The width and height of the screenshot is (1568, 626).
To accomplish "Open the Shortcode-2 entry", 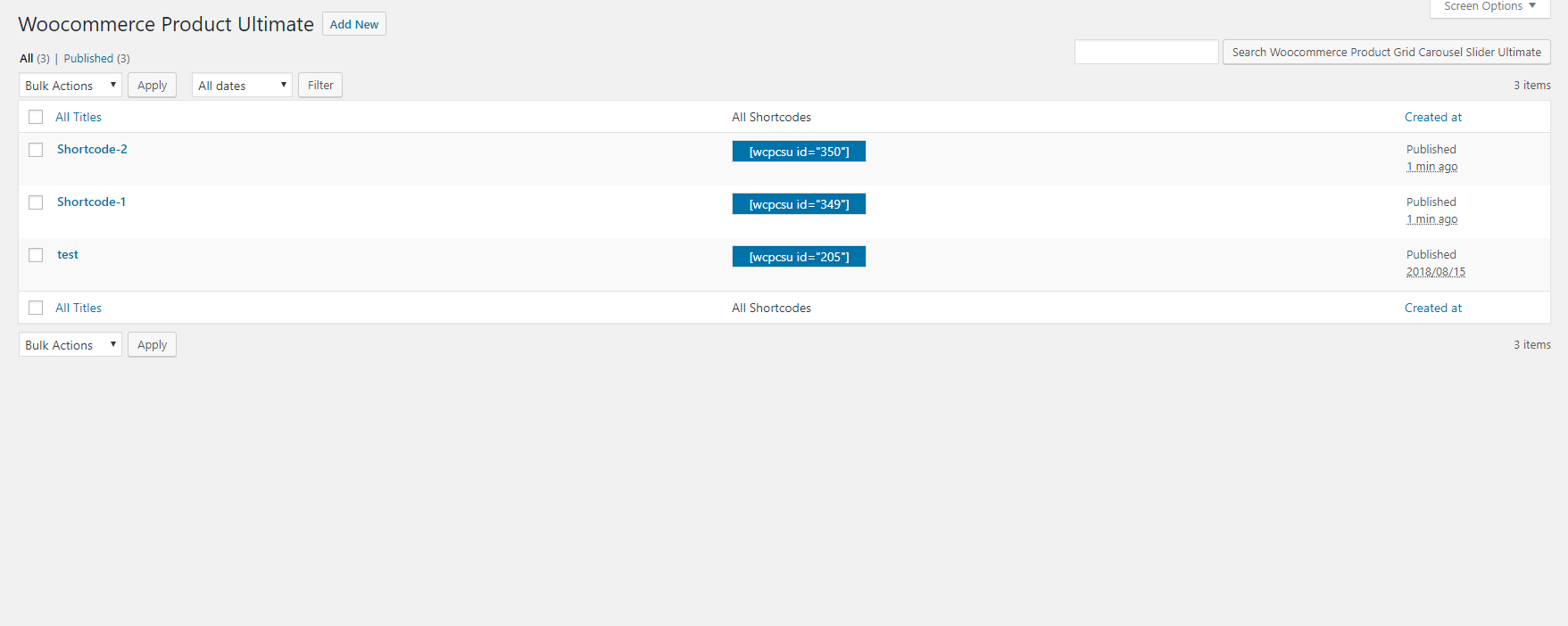I will [92, 149].
